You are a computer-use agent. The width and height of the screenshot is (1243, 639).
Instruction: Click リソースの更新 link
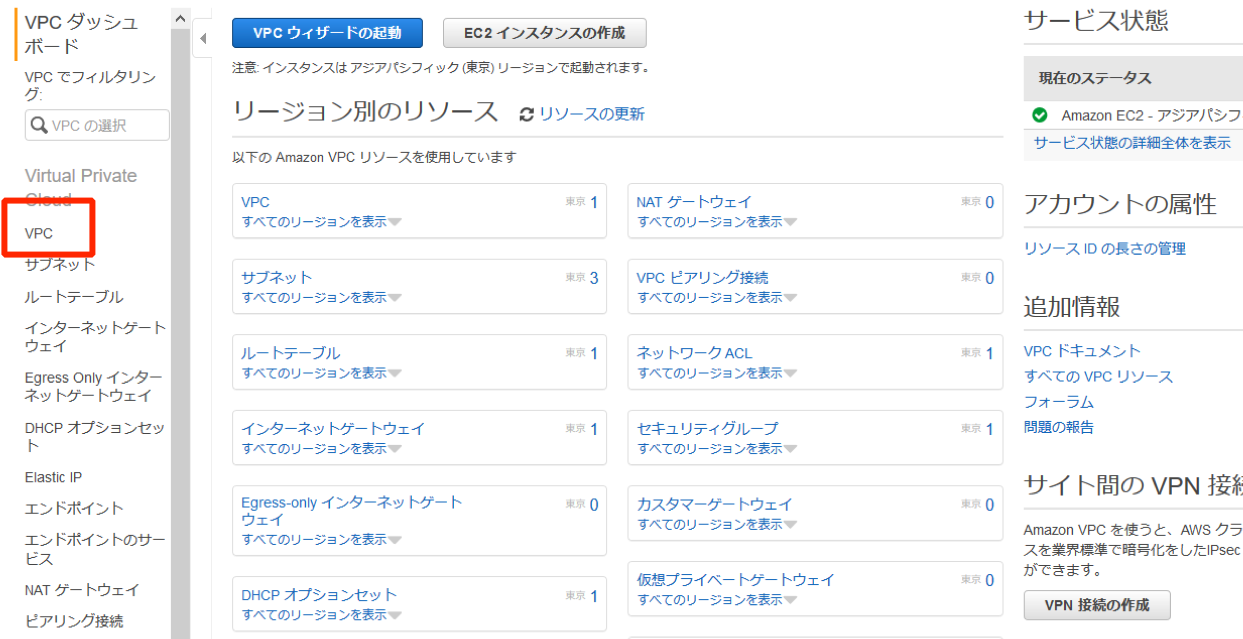[592, 114]
